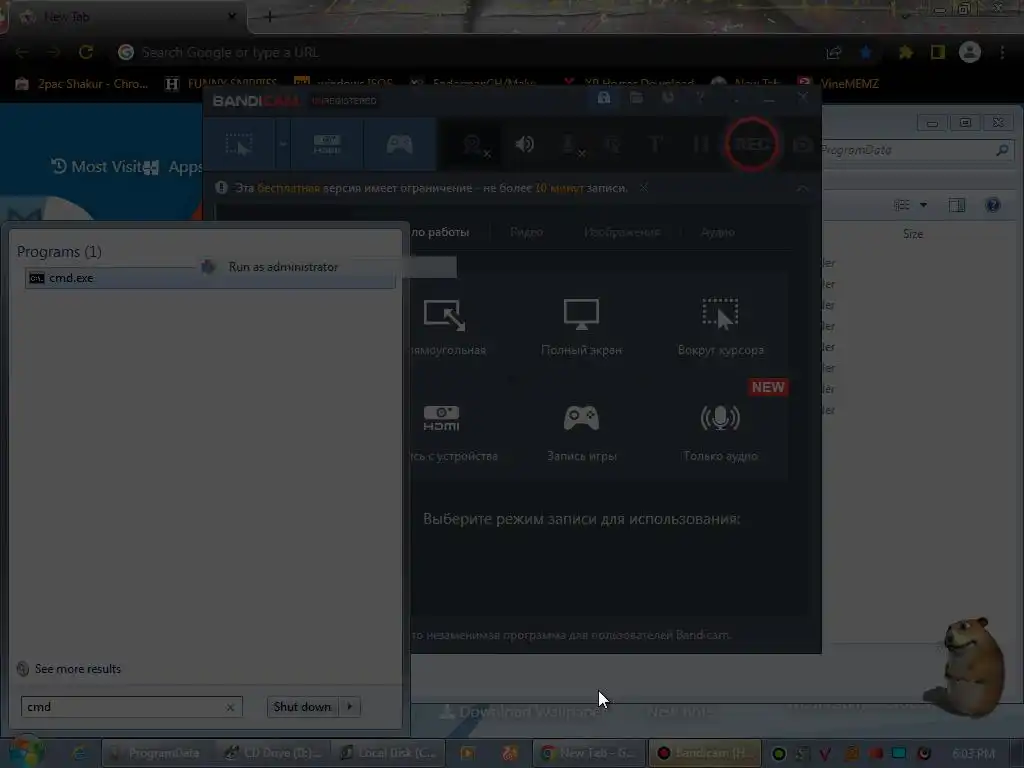Dismiss the free version limitation notice

click(x=644, y=188)
